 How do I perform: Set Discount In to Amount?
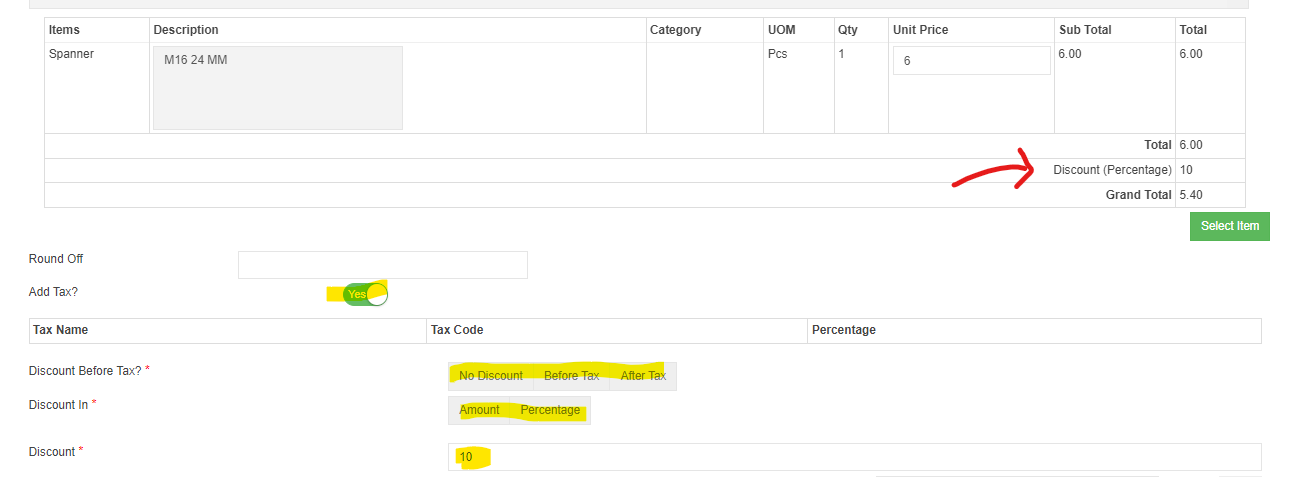[x=479, y=410]
